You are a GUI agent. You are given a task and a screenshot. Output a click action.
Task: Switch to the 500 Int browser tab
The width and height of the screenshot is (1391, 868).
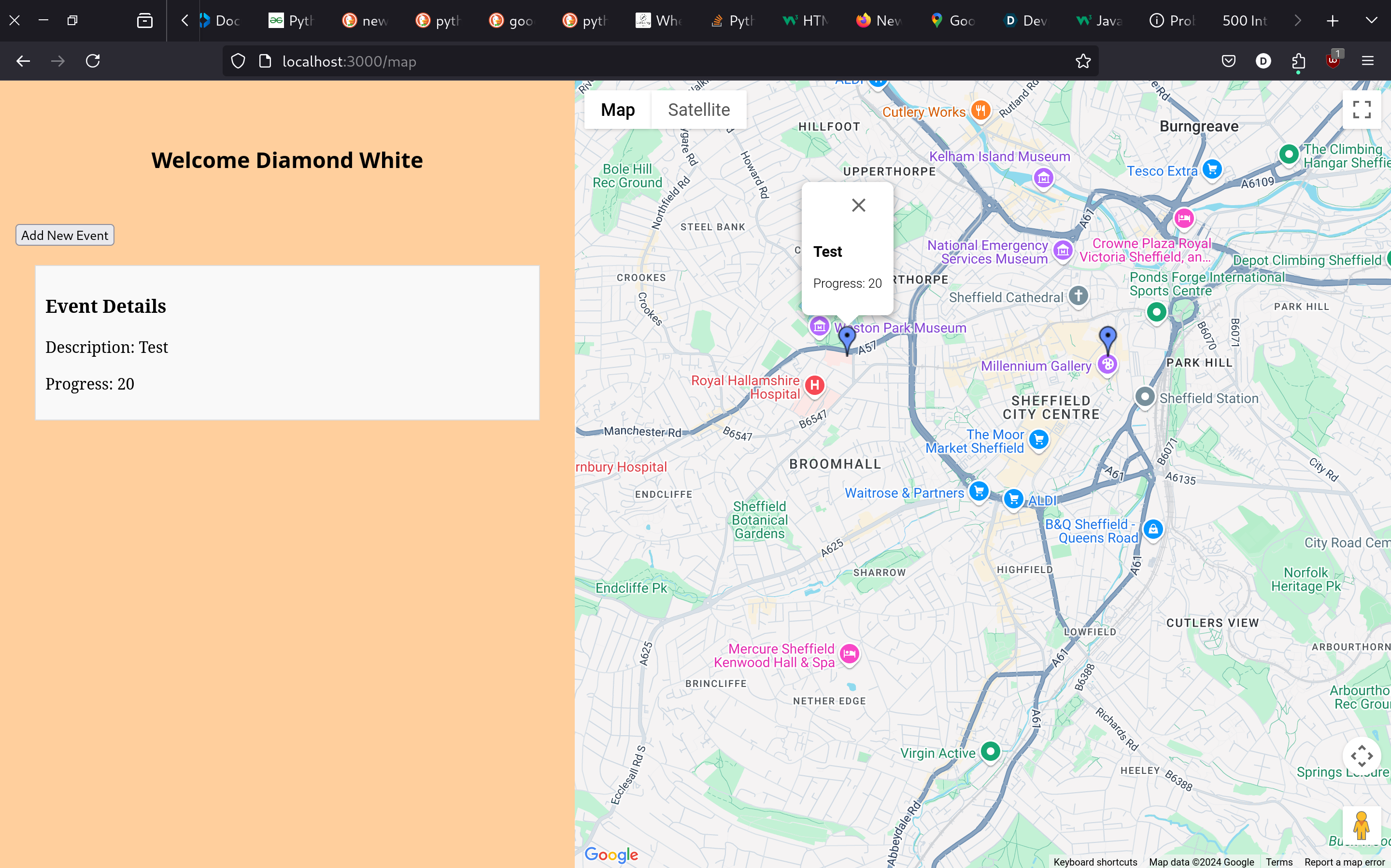[x=1244, y=21]
